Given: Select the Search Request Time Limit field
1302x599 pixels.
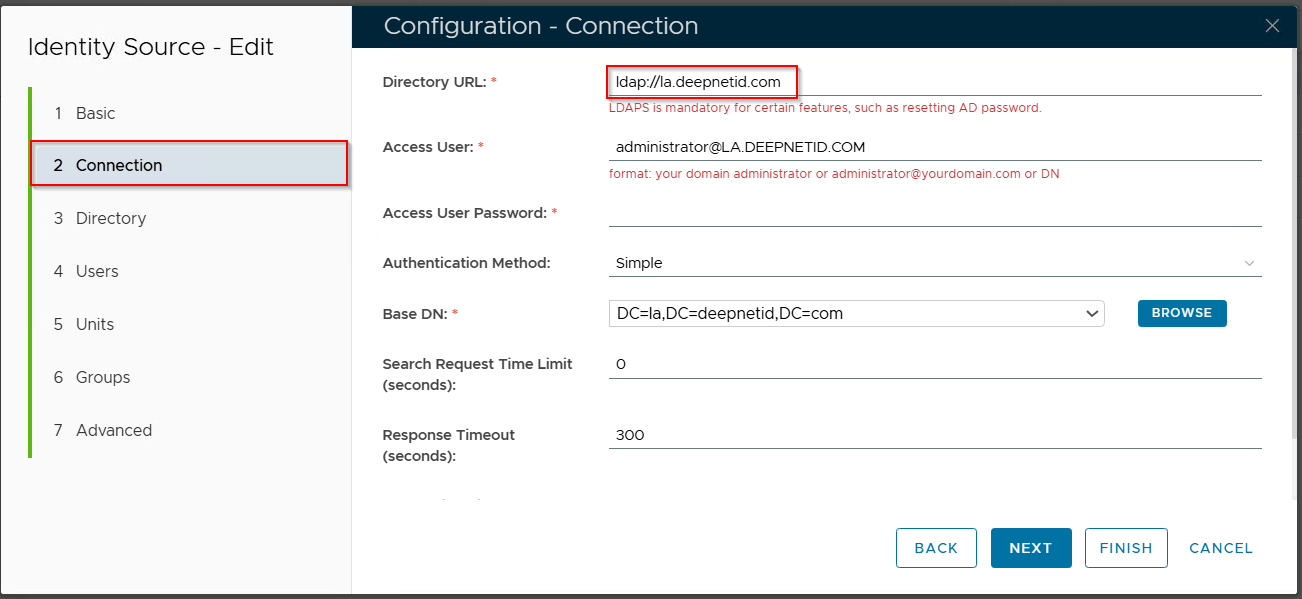Looking at the screenshot, I should coord(934,364).
